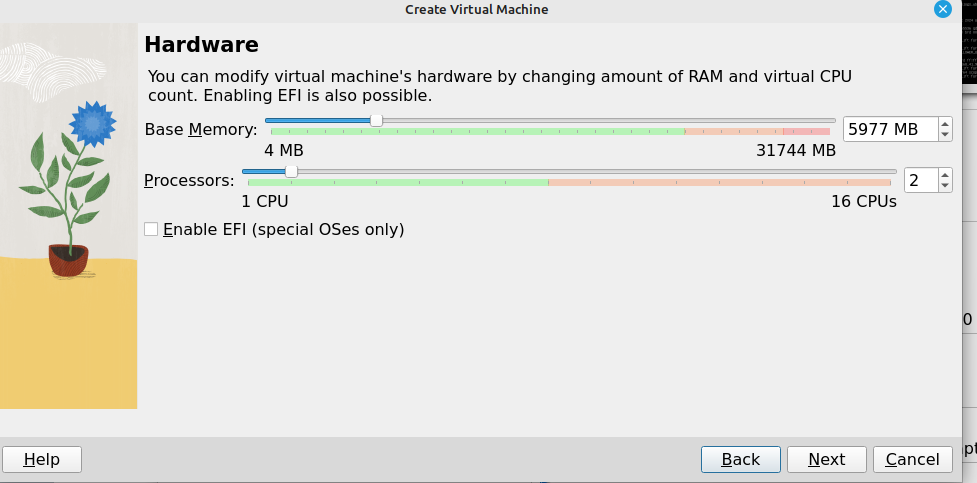Go Back to the previous wizard step
Image resolution: width=977 pixels, height=483 pixels.
pos(741,459)
